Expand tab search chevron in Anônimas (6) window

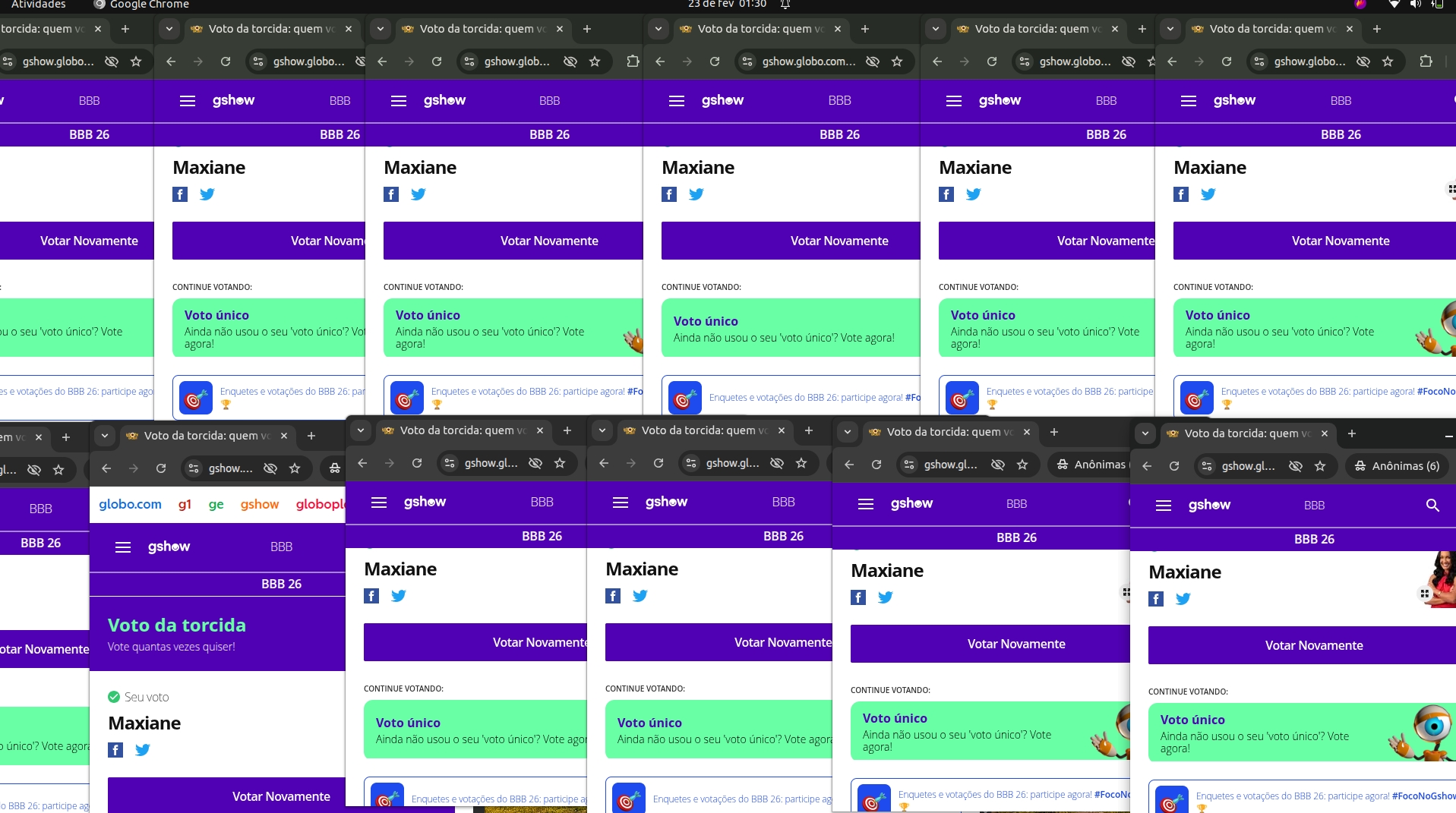click(1145, 433)
